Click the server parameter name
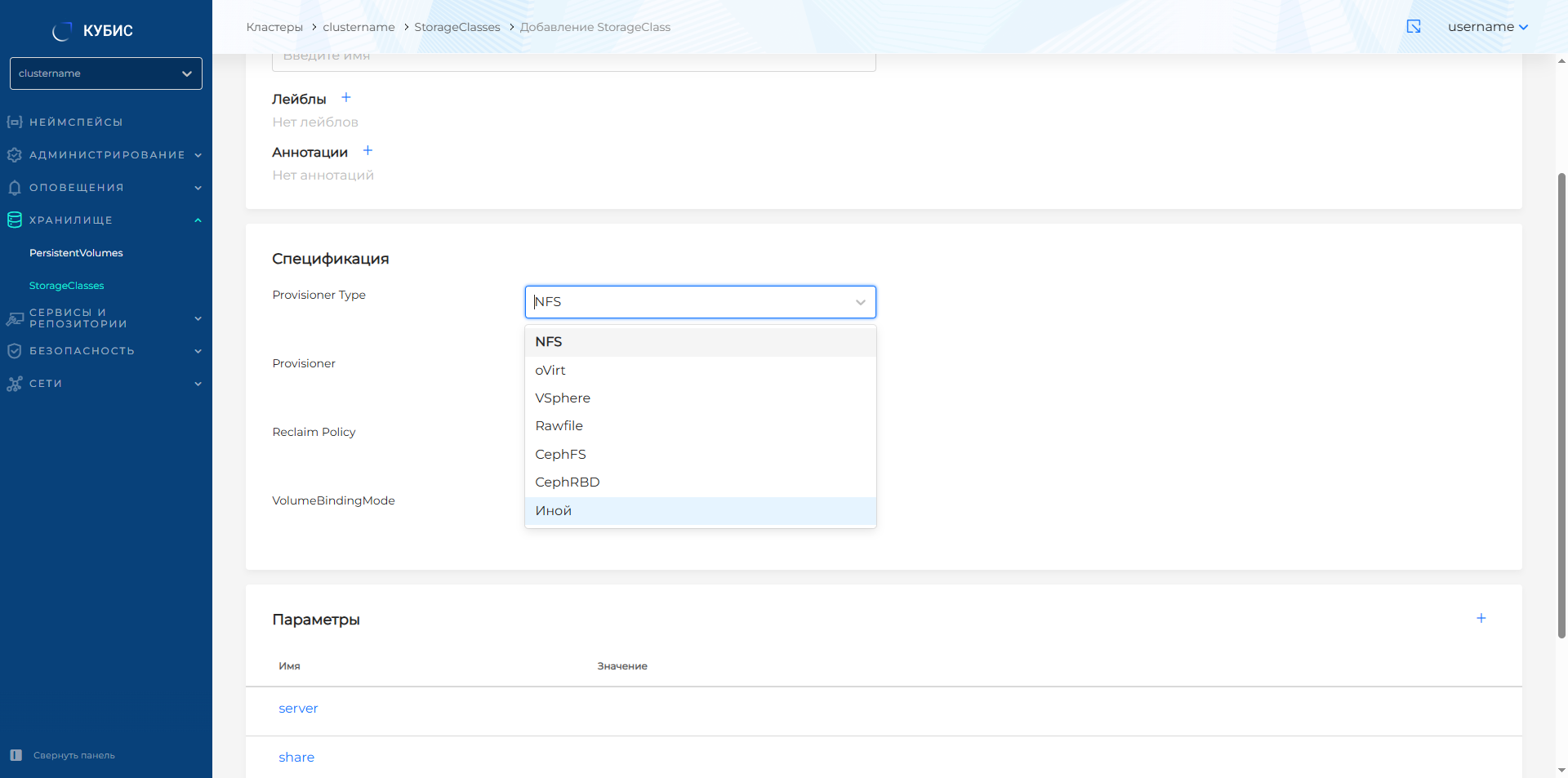The width and height of the screenshot is (1568, 778). click(298, 709)
